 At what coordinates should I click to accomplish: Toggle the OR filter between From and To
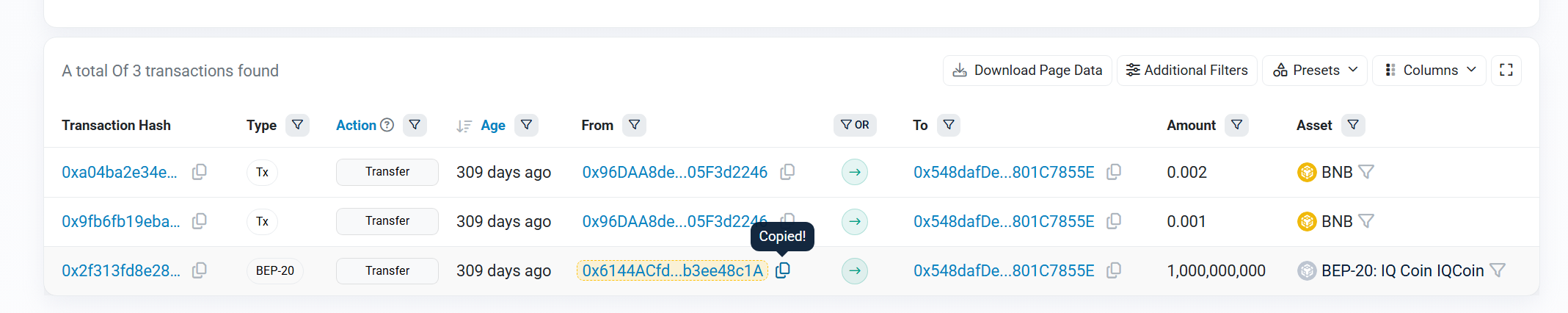click(855, 125)
